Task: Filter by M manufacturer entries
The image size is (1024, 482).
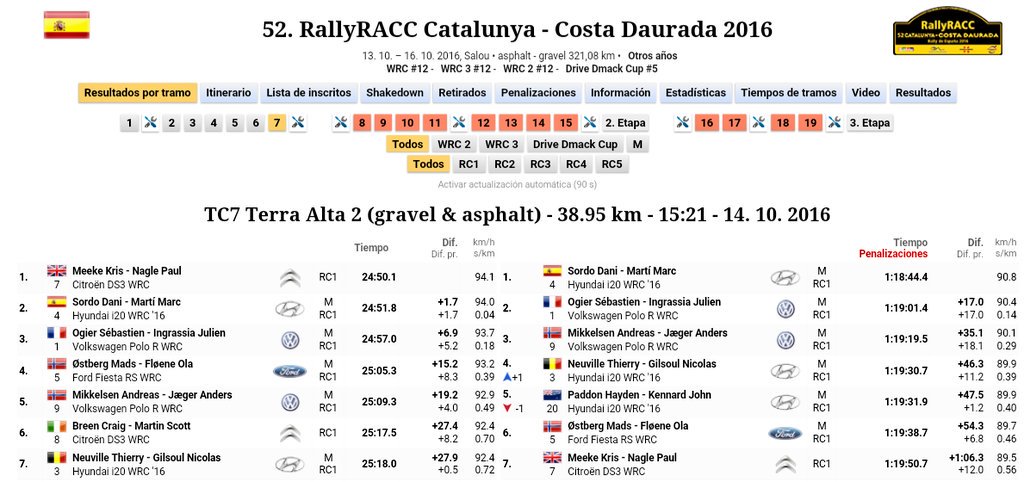Action: pos(637,144)
